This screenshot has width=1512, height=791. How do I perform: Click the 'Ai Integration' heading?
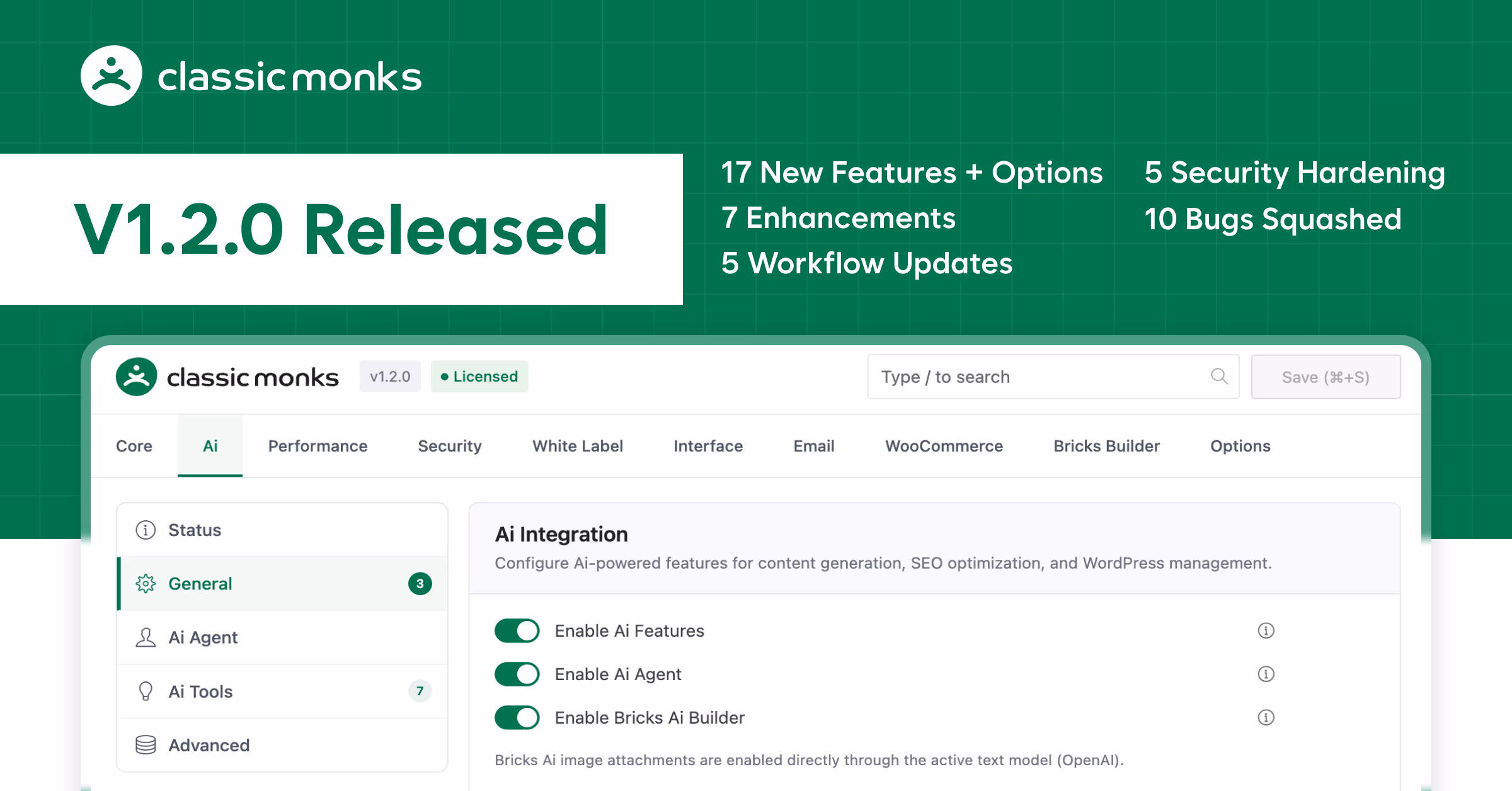561,534
